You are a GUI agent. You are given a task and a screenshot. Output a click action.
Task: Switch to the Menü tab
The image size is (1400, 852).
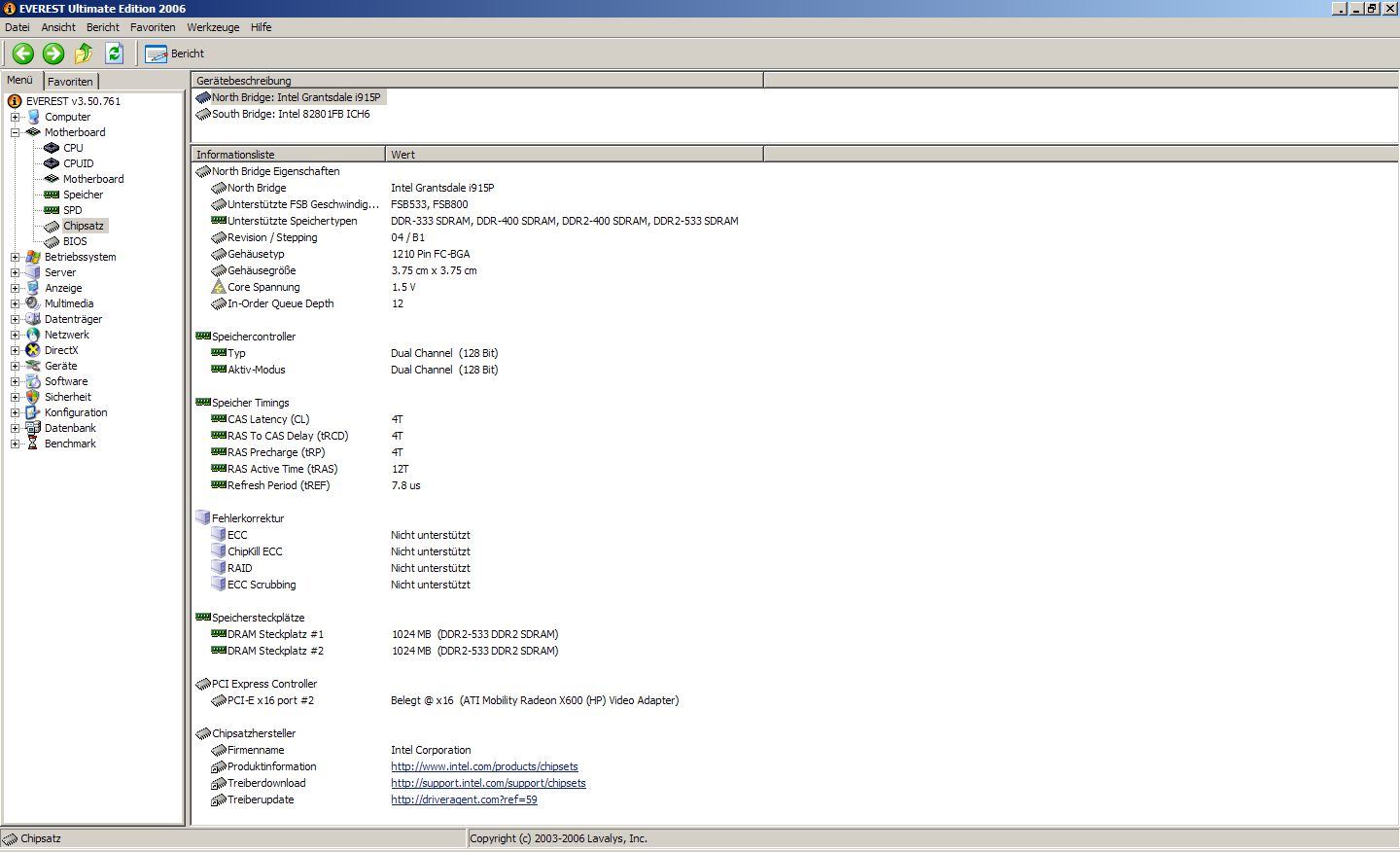coord(20,80)
